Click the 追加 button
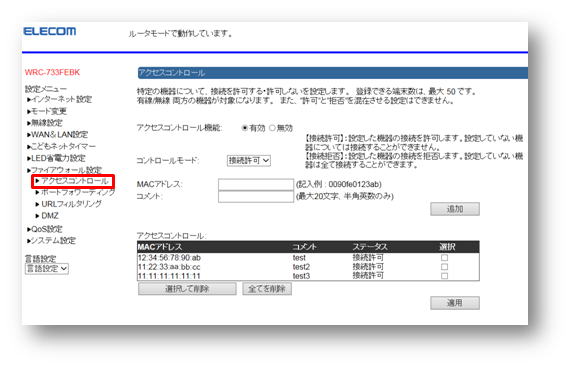570x367 pixels. 455,209
